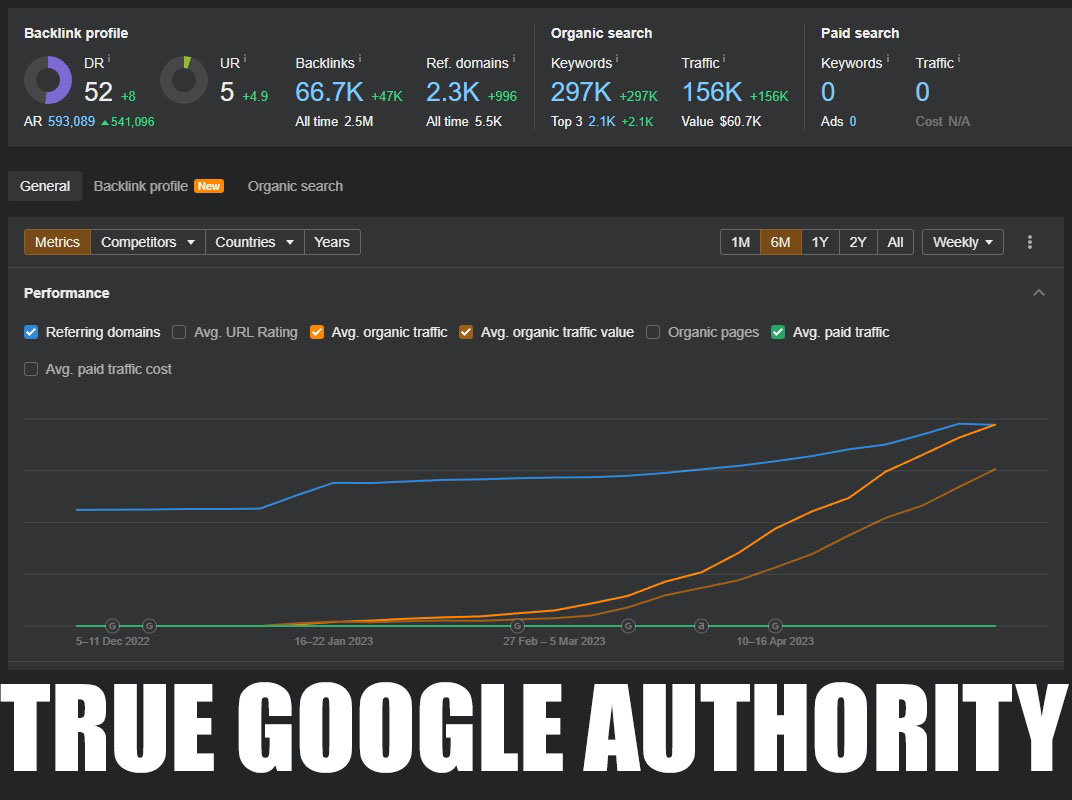Viewport: 1072px width, 800px height.
Task: Switch to the Organic search tab
Action: [294, 186]
